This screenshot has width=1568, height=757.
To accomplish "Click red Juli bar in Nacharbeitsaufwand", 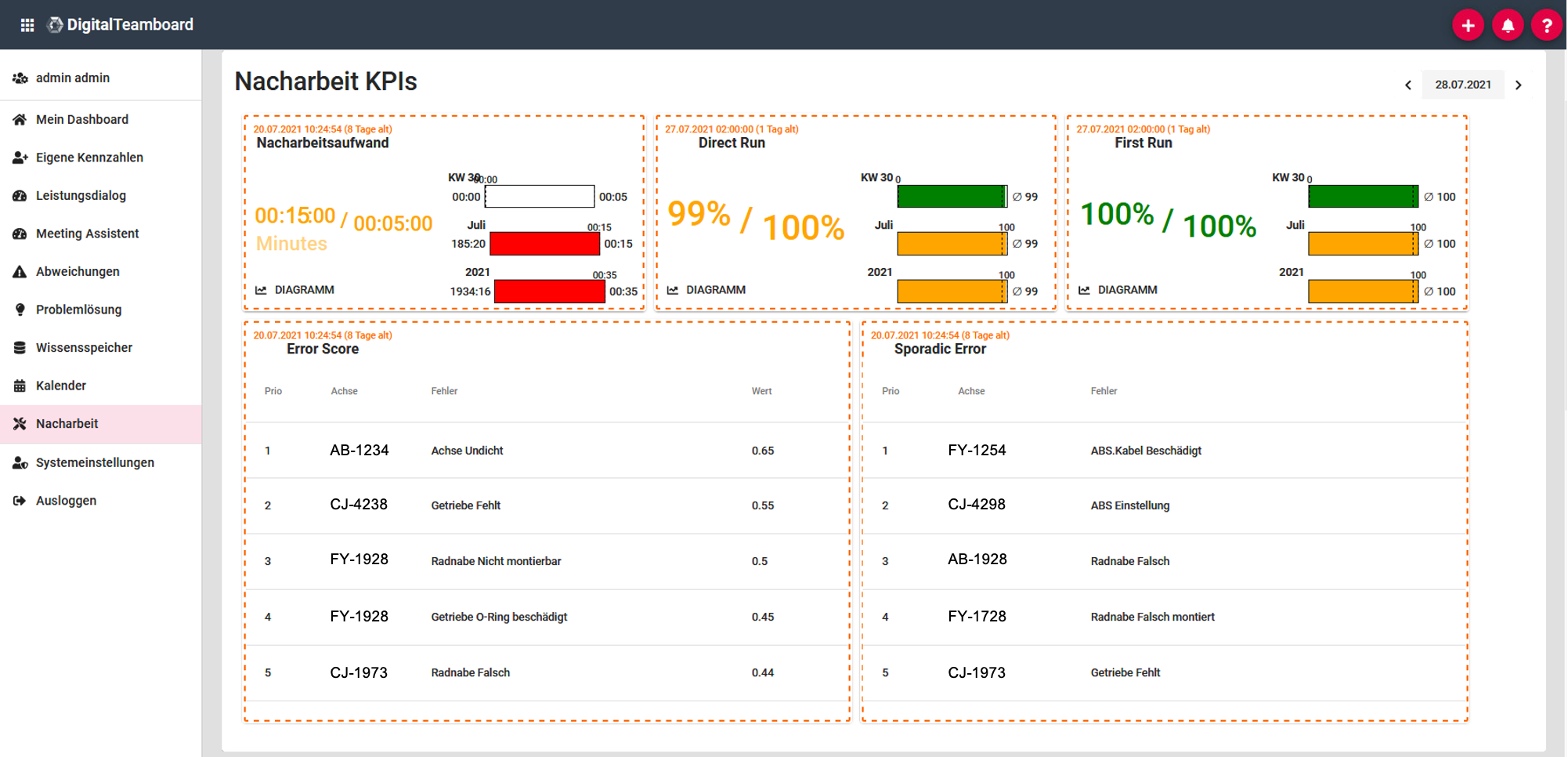I will 544,244.
